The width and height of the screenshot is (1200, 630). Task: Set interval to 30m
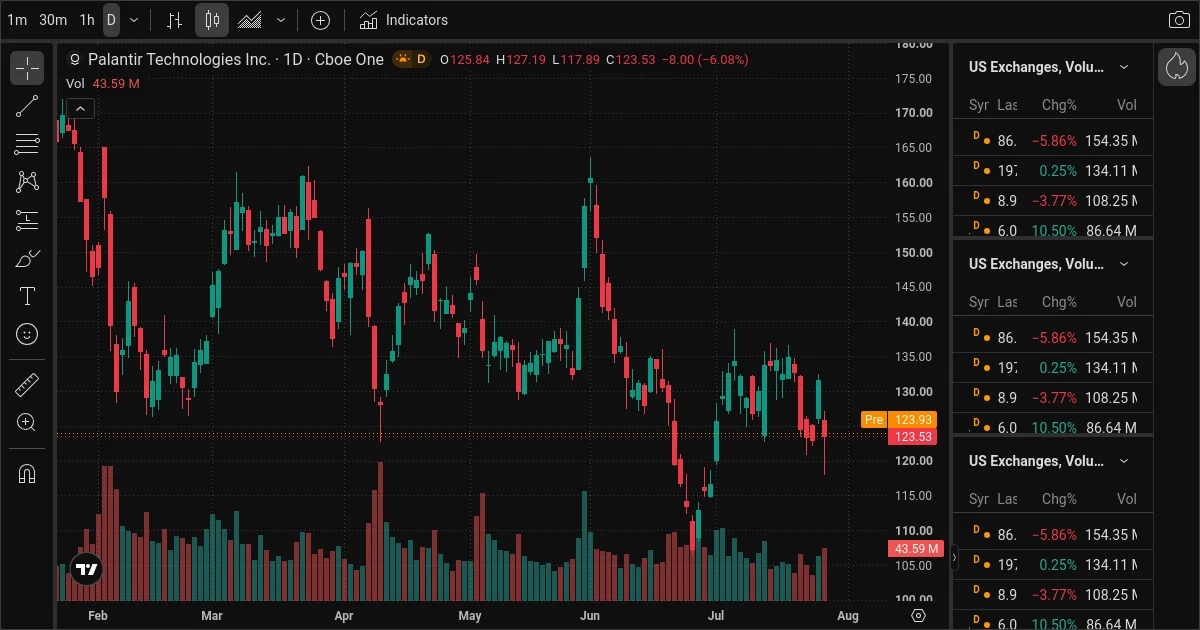[53, 20]
